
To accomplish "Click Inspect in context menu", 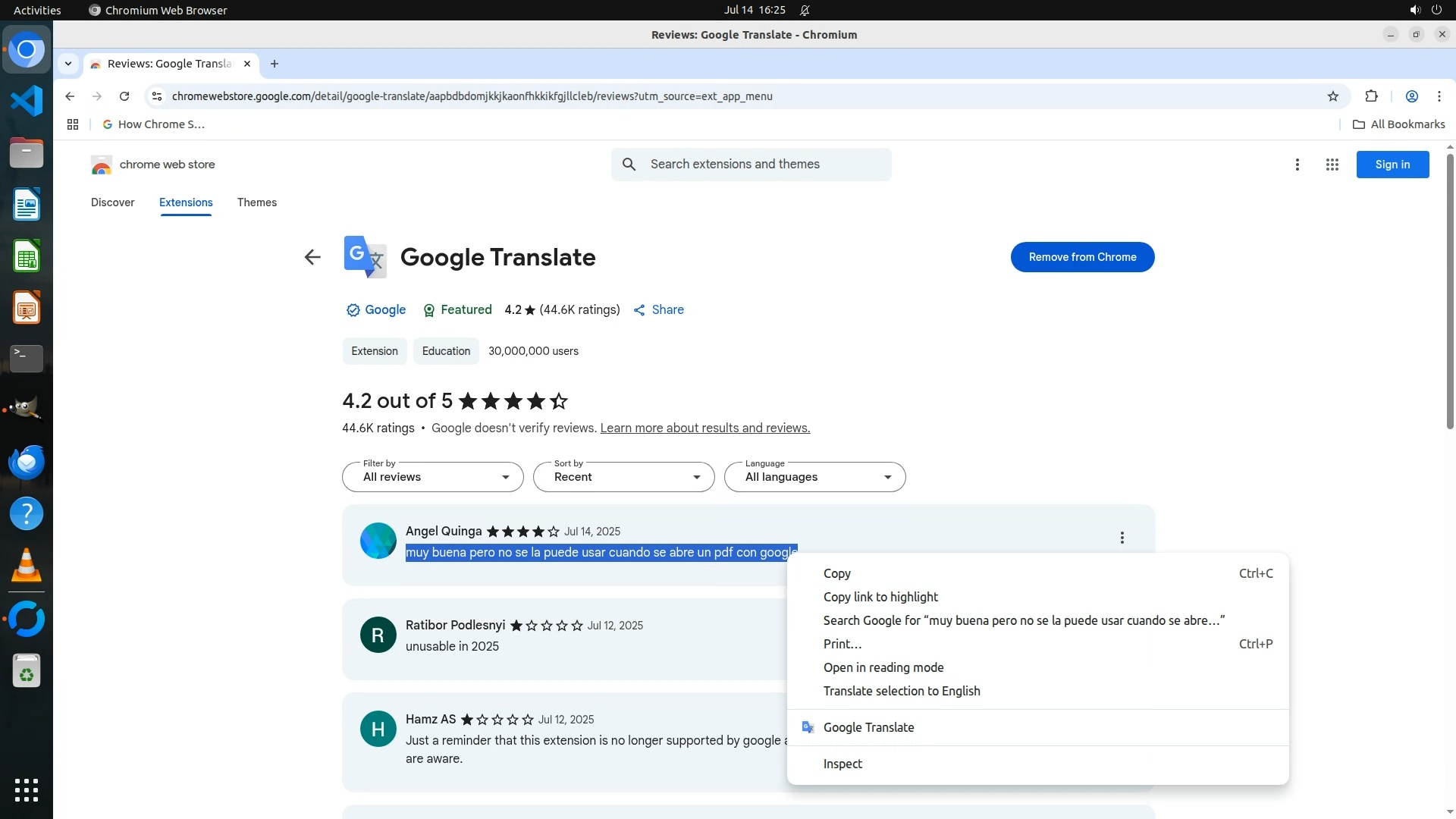I will 843,764.
